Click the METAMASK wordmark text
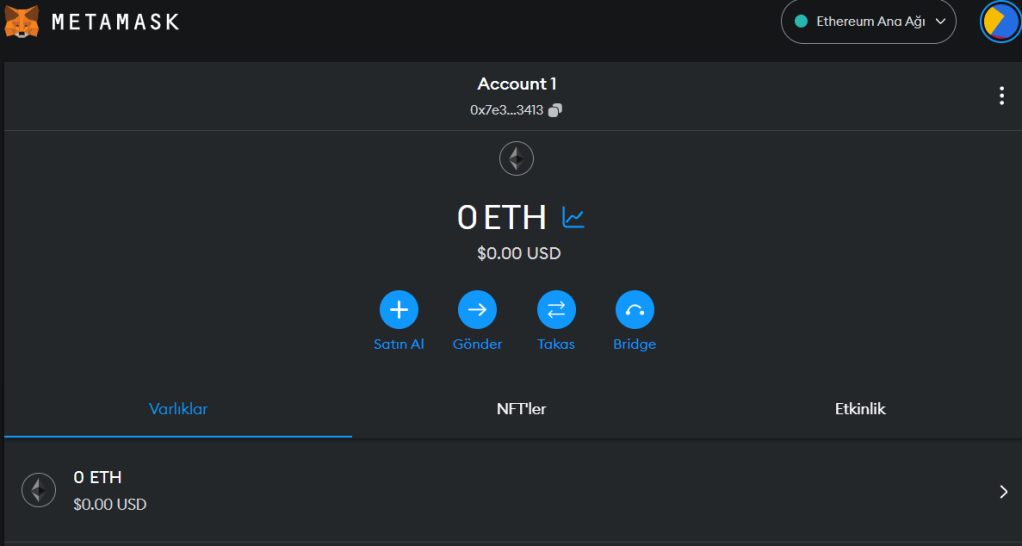The image size is (1022, 546). point(115,21)
